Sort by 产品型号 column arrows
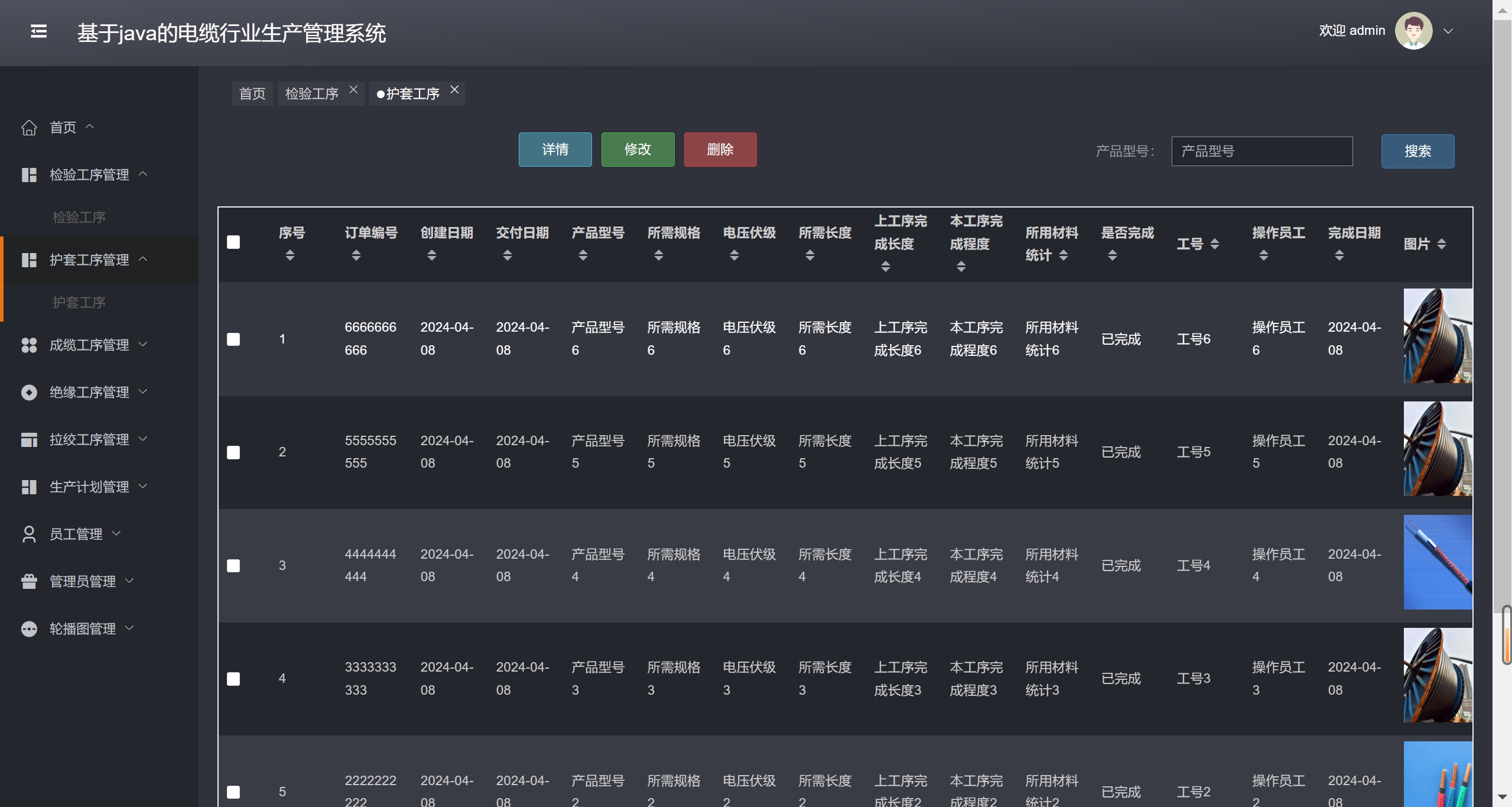 583,255
